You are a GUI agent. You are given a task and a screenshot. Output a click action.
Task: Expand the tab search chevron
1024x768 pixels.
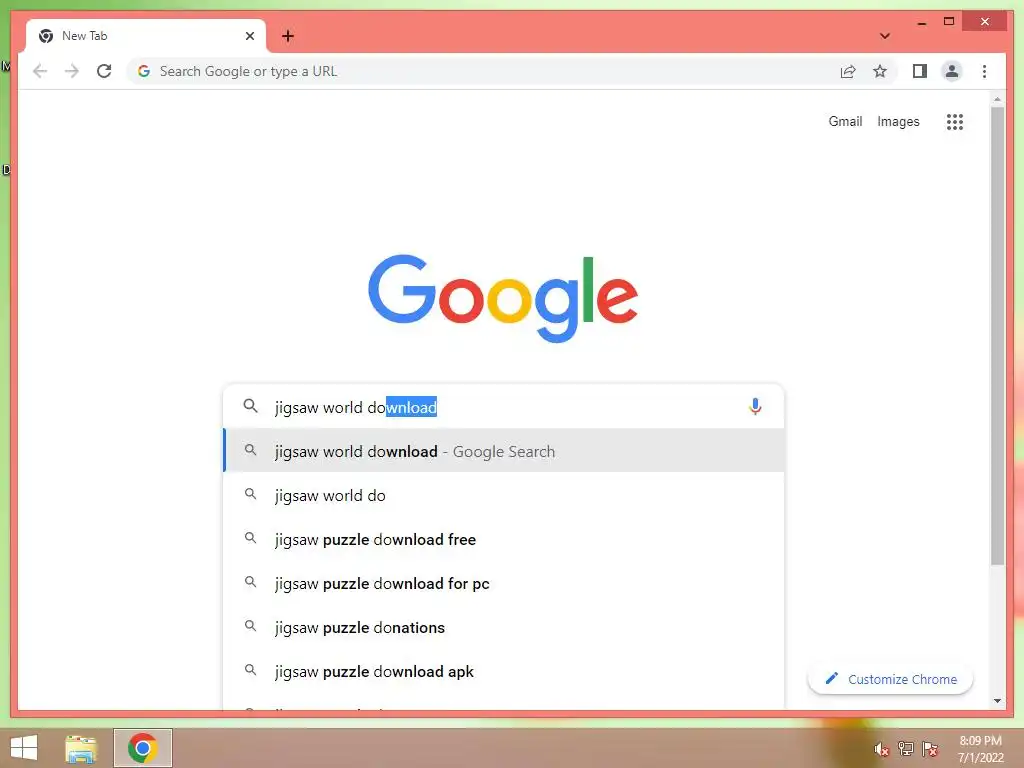885,36
